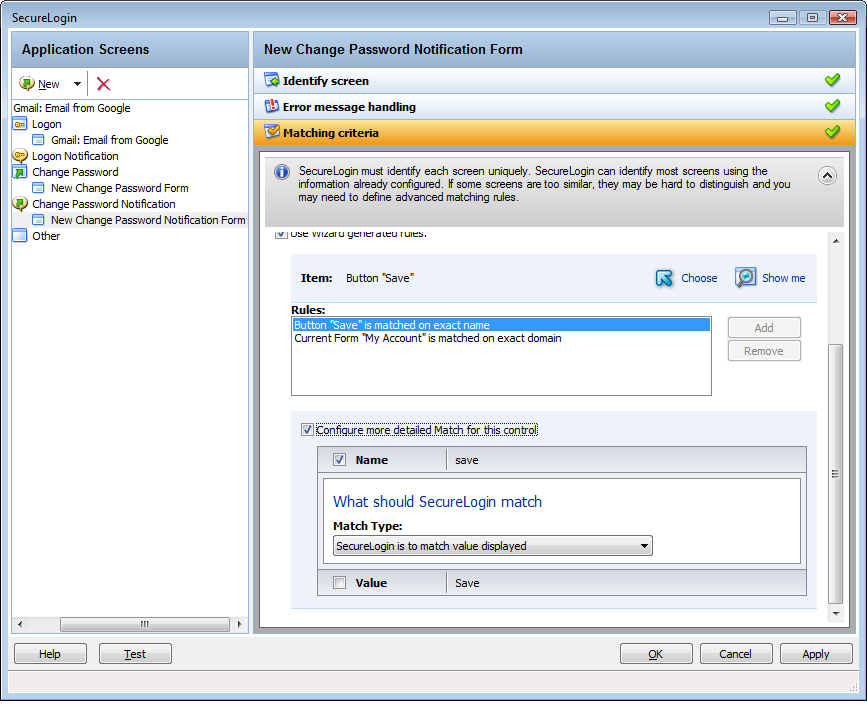Click the right scroll arrow in Application Screens
This screenshot has height=719, width=867.
[239, 624]
